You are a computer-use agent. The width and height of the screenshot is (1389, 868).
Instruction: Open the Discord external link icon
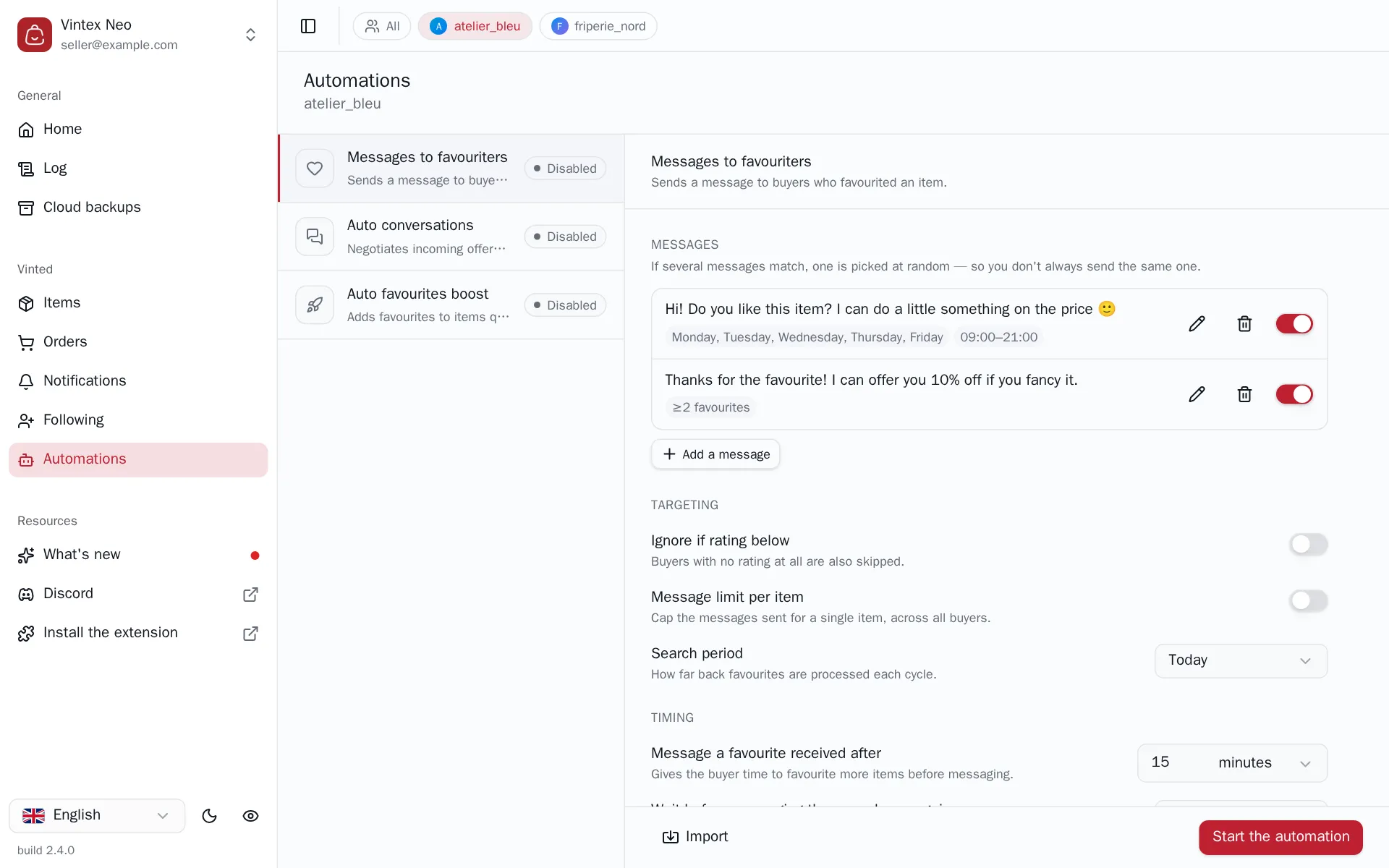[250, 595]
